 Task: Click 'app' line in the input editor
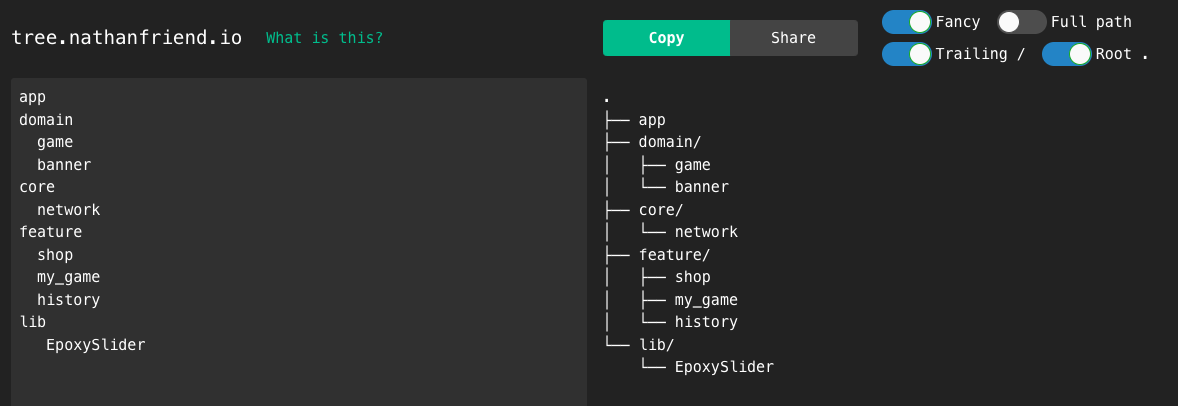coord(32,97)
